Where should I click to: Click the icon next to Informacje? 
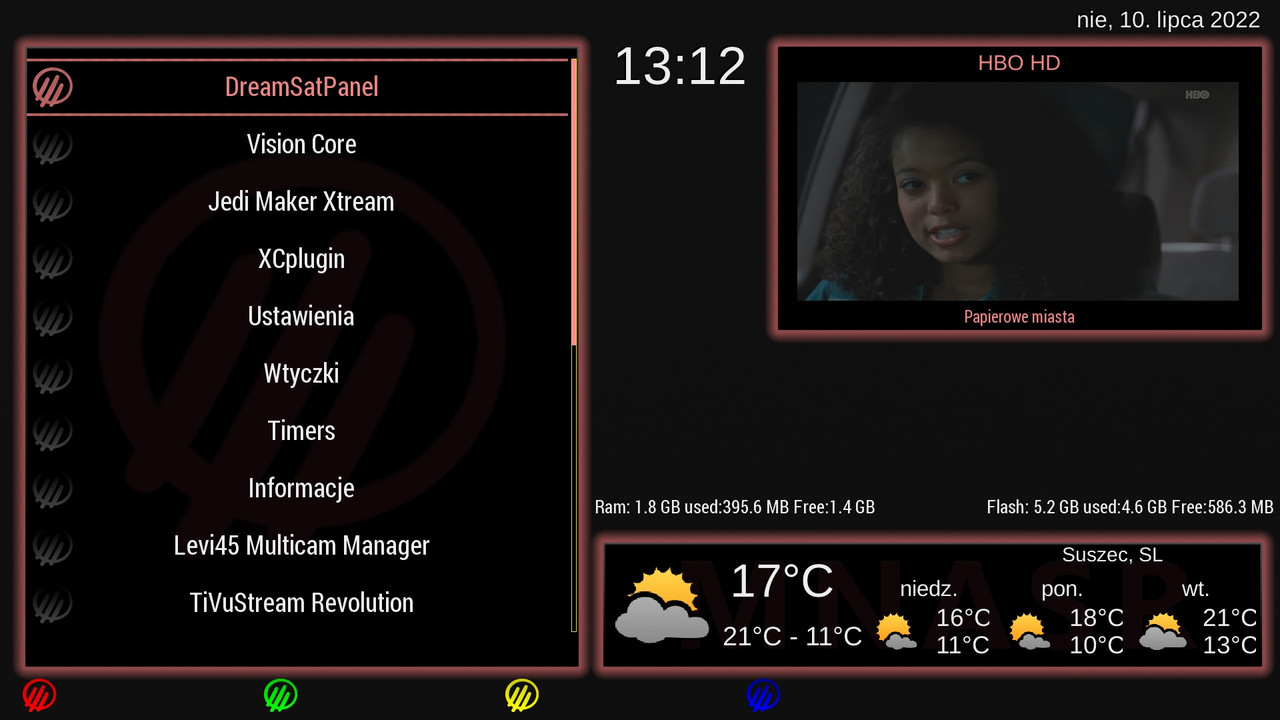pos(52,489)
